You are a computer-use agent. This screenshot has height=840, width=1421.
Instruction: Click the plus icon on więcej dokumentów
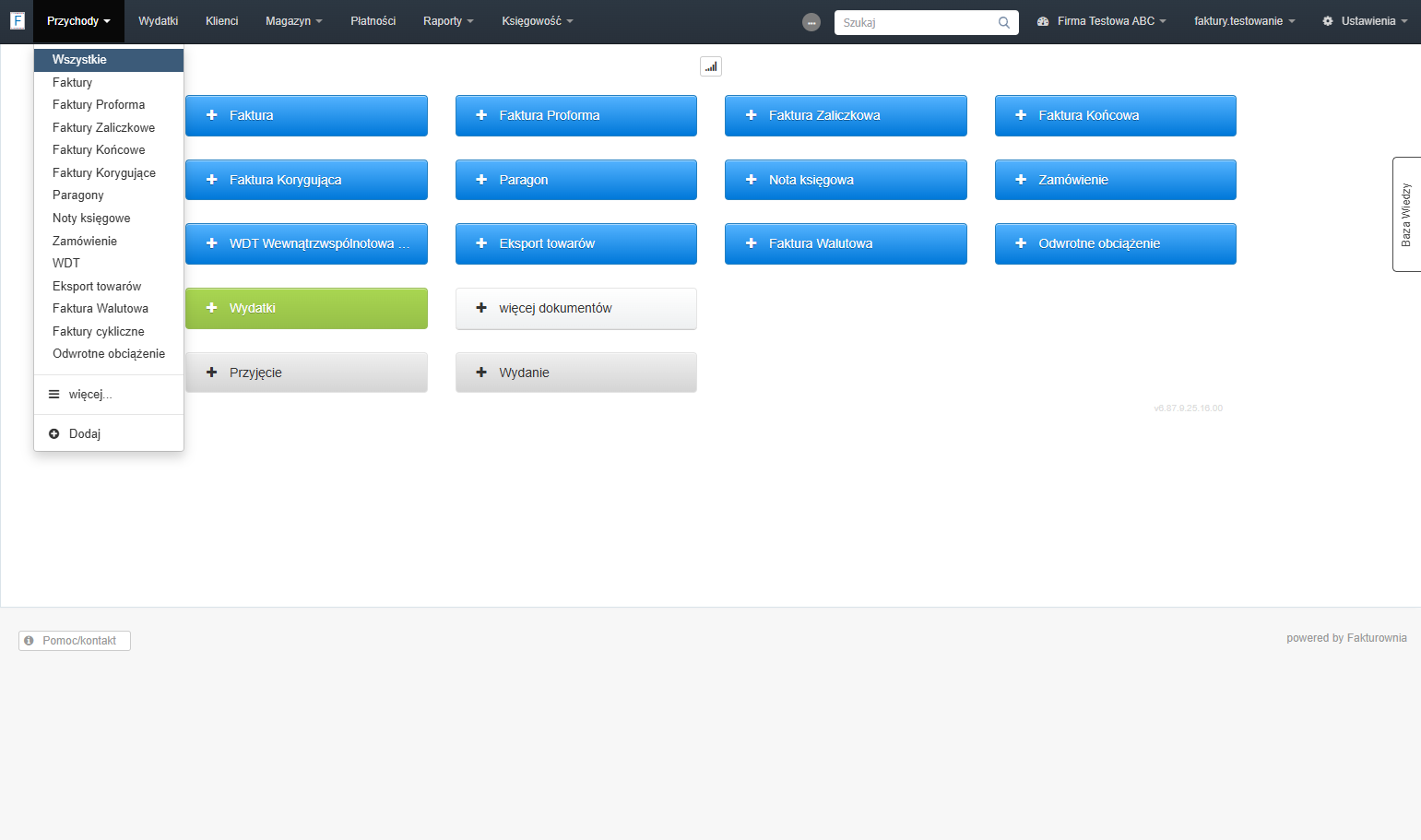(481, 308)
